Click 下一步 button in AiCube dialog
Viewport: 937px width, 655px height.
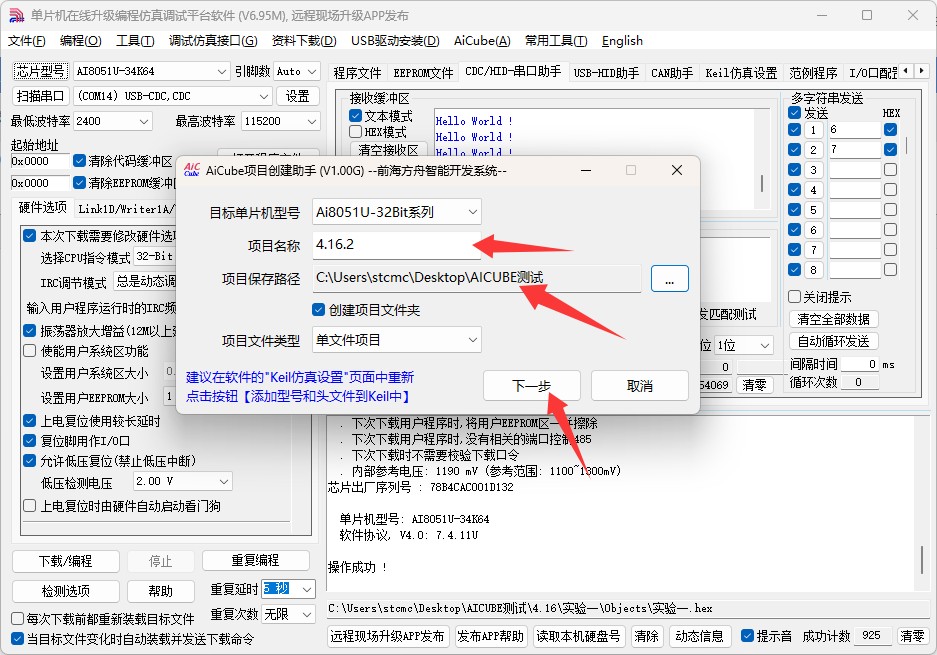[x=531, y=385]
